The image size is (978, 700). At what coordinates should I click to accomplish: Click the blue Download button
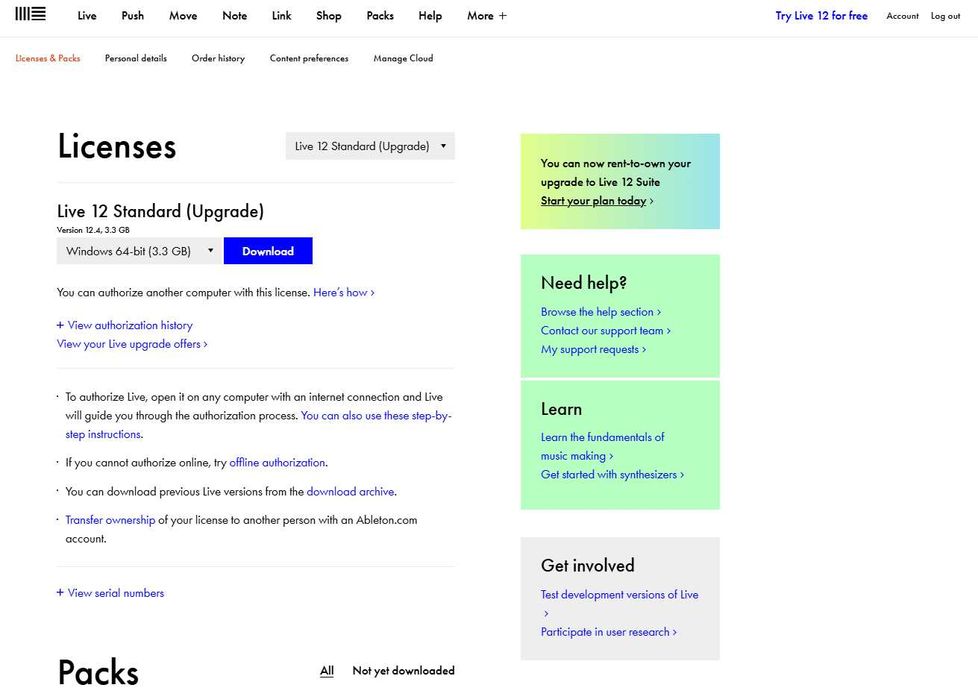(268, 251)
